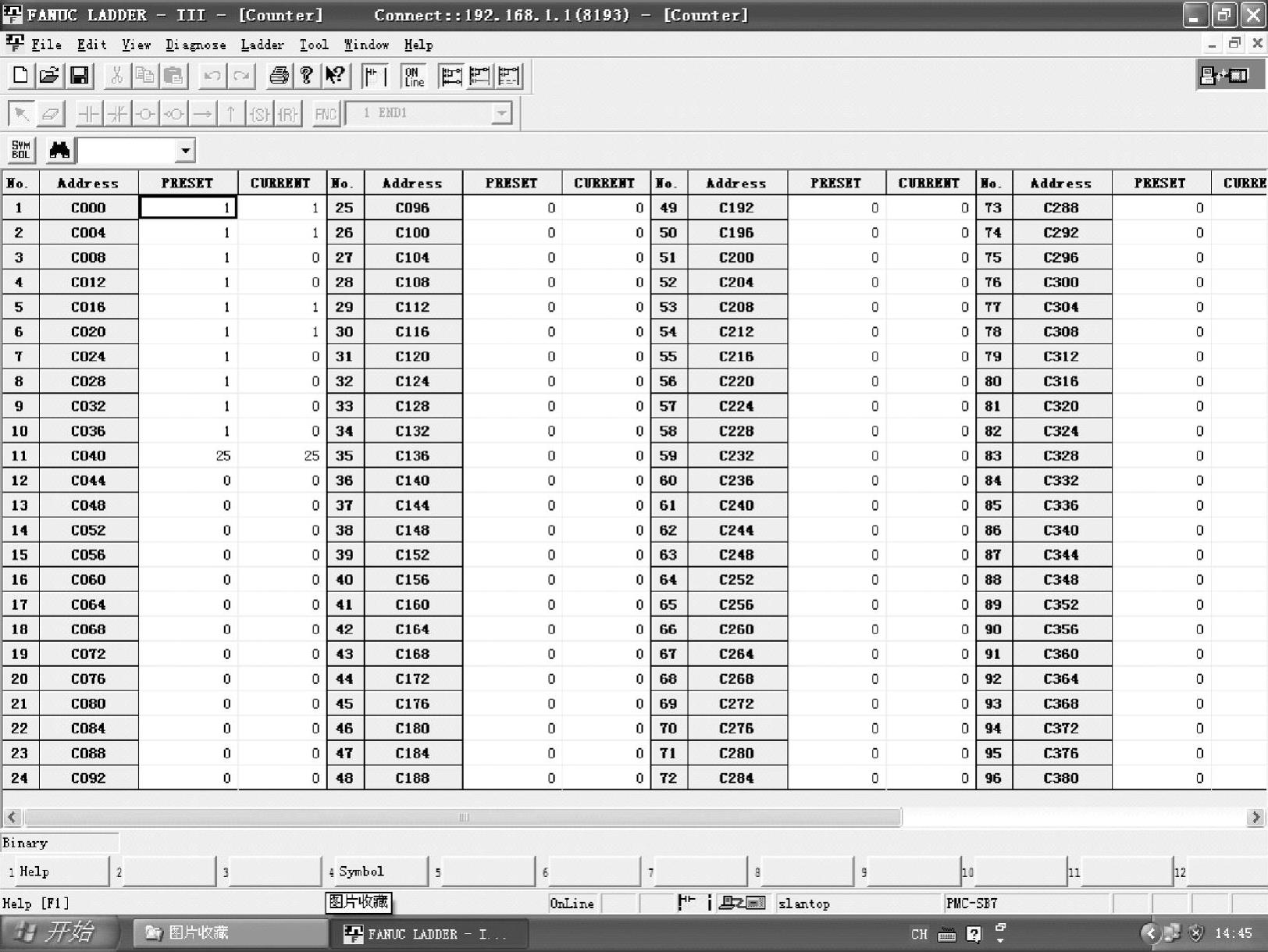Click the Redo arrow icon

(241, 76)
